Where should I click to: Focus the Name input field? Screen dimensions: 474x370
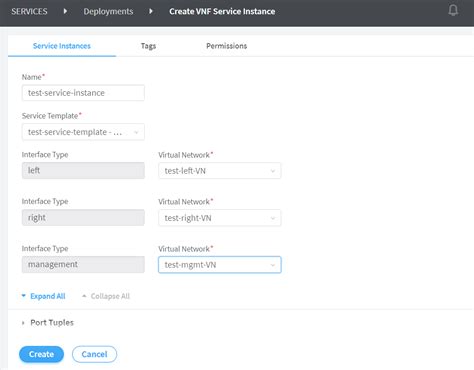83,93
